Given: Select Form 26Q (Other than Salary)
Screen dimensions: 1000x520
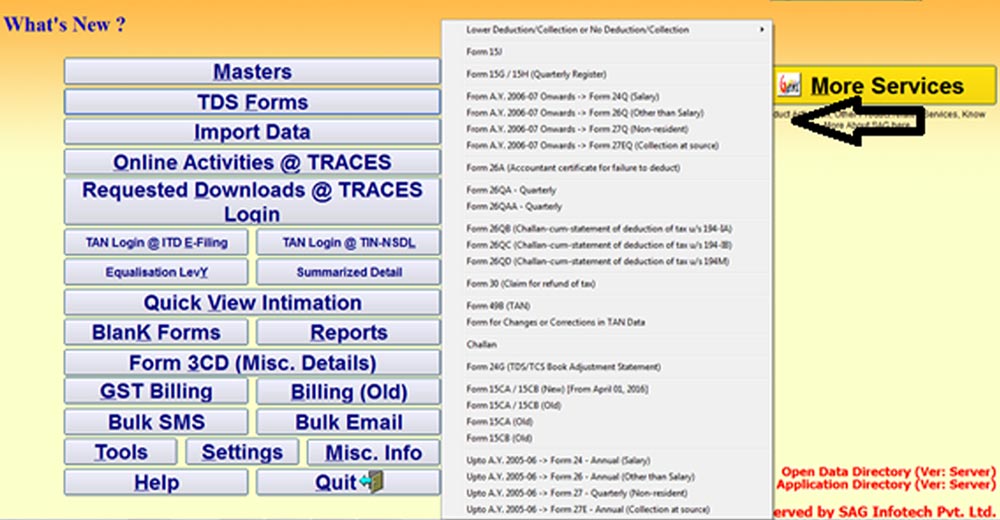Looking at the screenshot, I should (x=571, y=113).
